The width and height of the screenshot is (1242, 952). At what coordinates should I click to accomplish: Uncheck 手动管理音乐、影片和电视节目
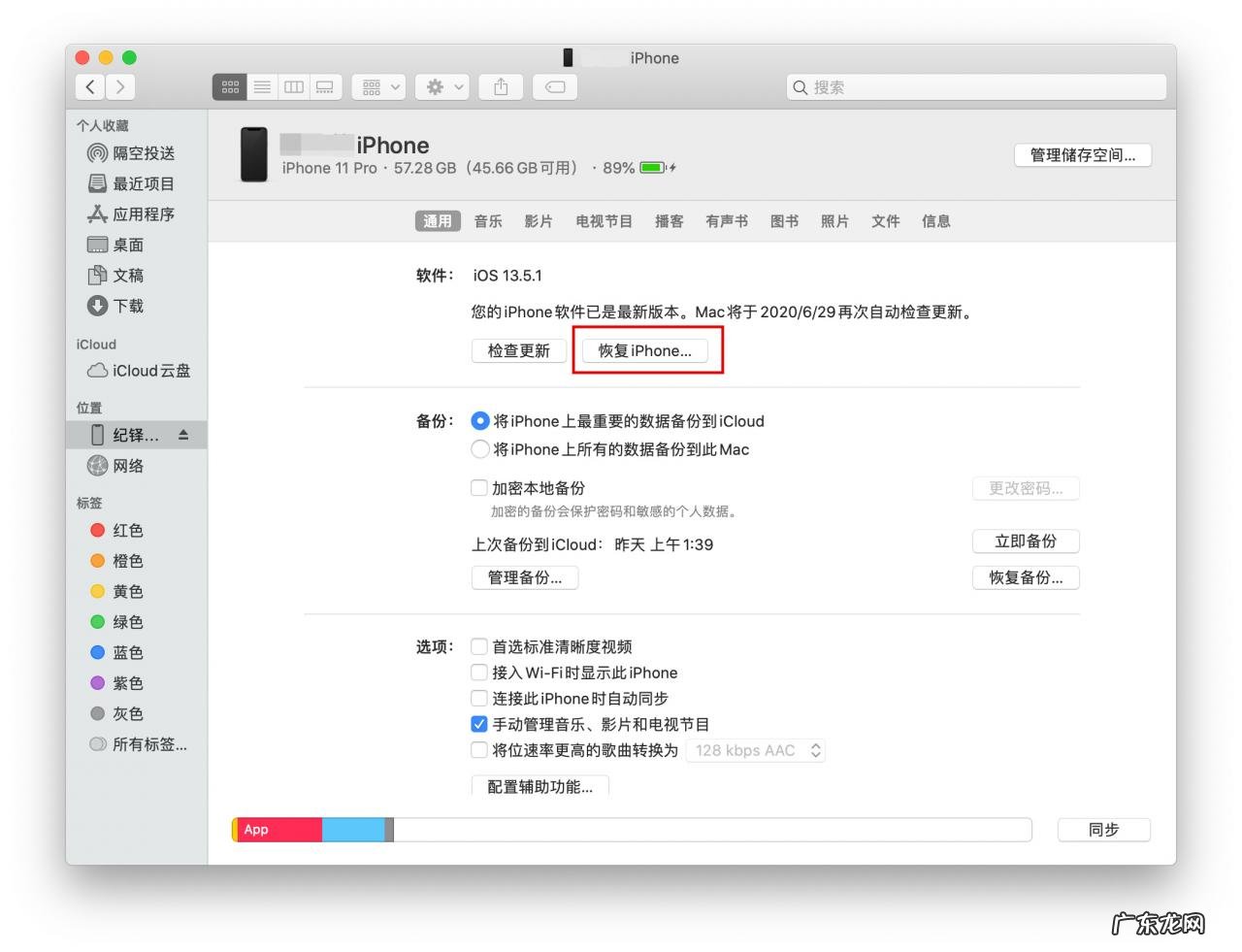coord(479,723)
